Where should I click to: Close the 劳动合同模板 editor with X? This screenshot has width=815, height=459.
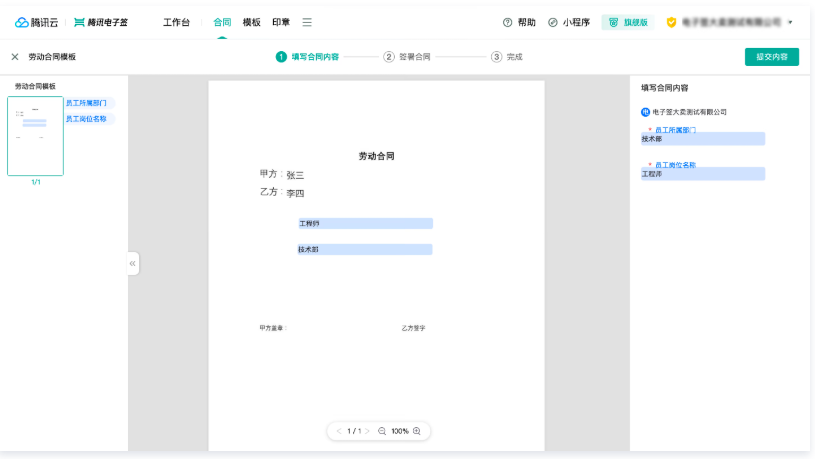coord(15,57)
